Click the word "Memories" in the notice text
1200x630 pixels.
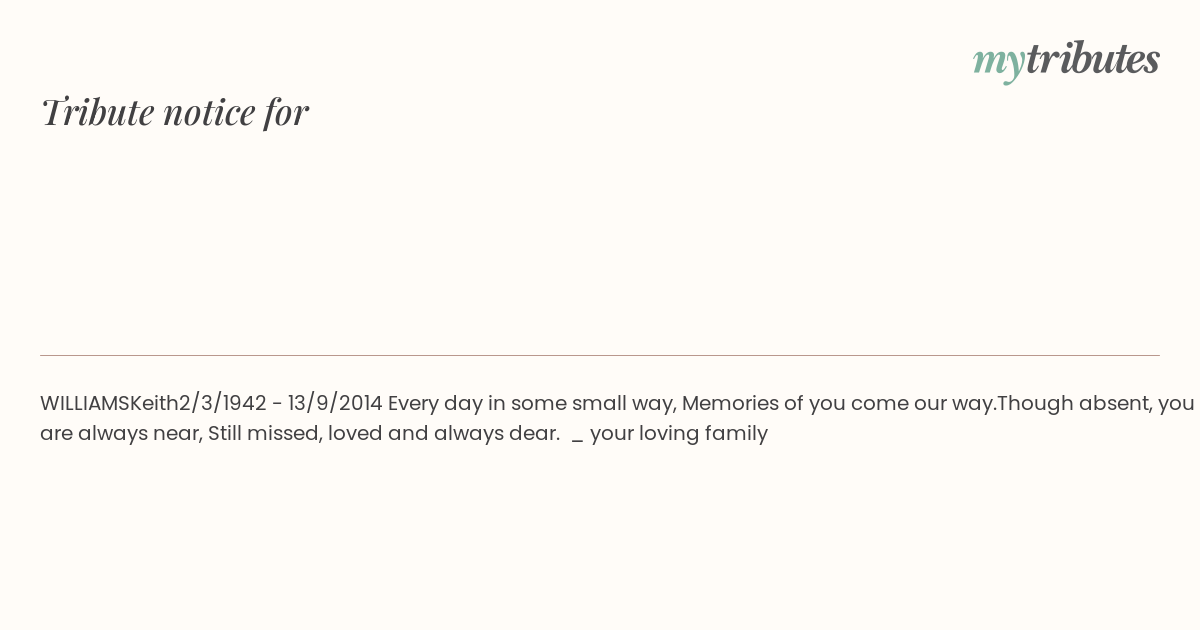729,403
